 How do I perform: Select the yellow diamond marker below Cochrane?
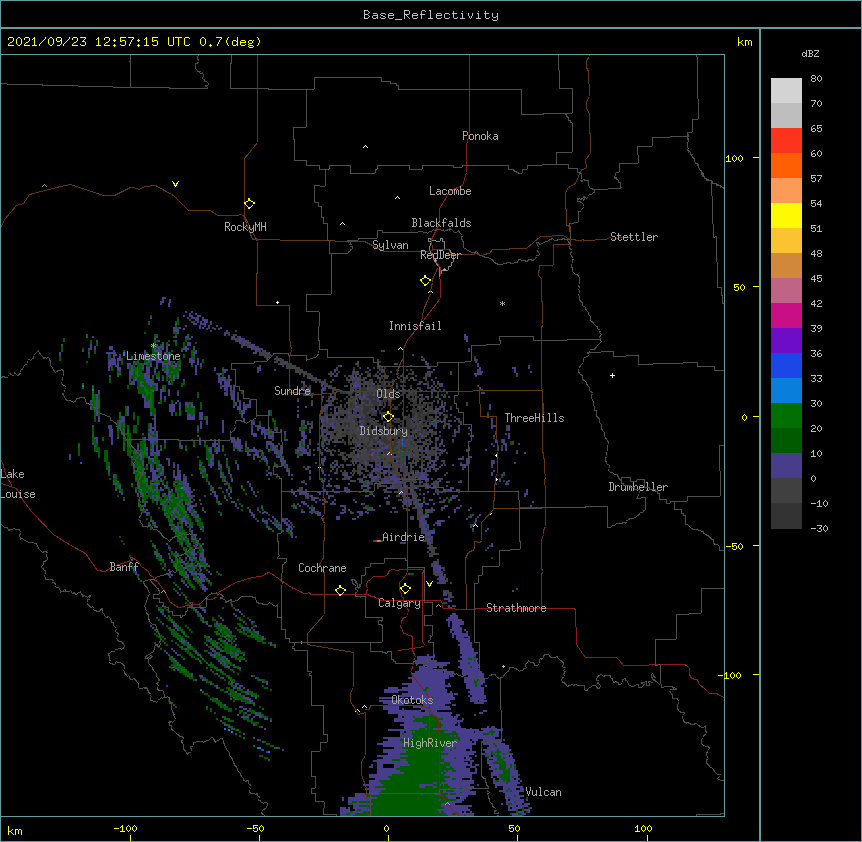point(340,590)
